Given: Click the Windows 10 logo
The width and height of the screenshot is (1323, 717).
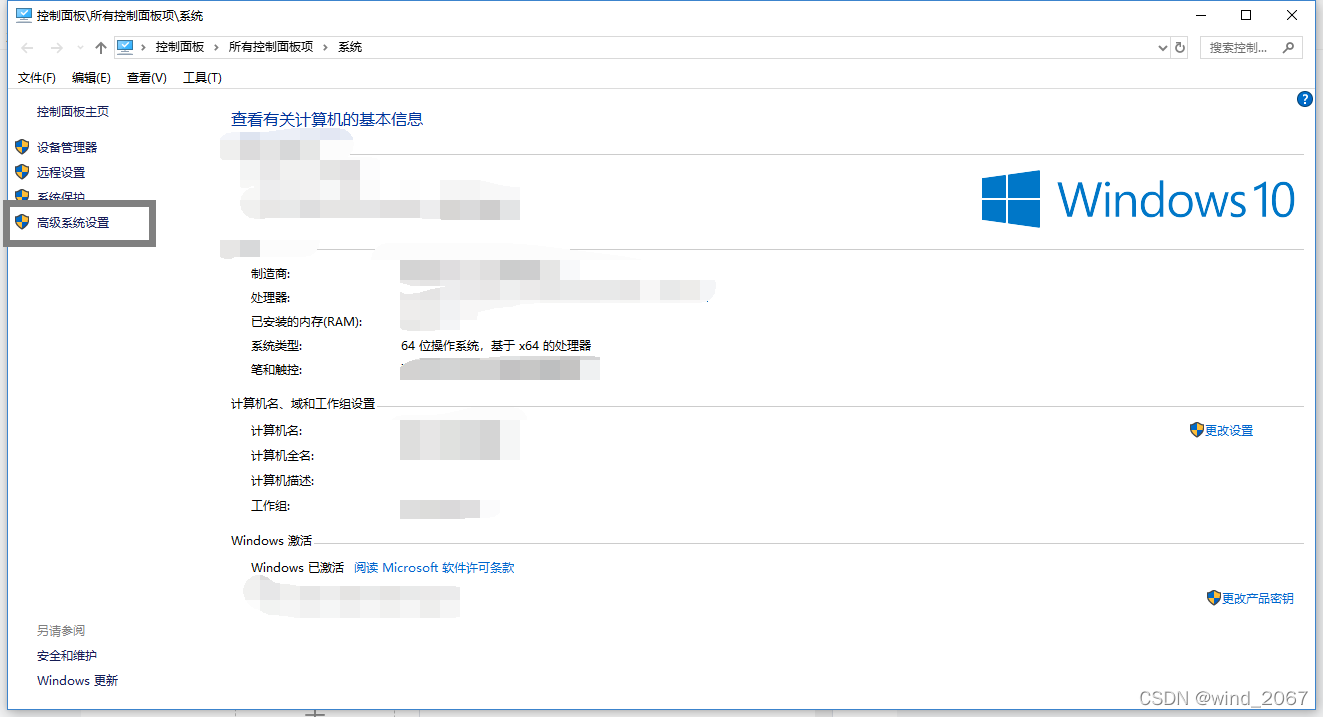Looking at the screenshot, I should click(x=1138, y=199).
